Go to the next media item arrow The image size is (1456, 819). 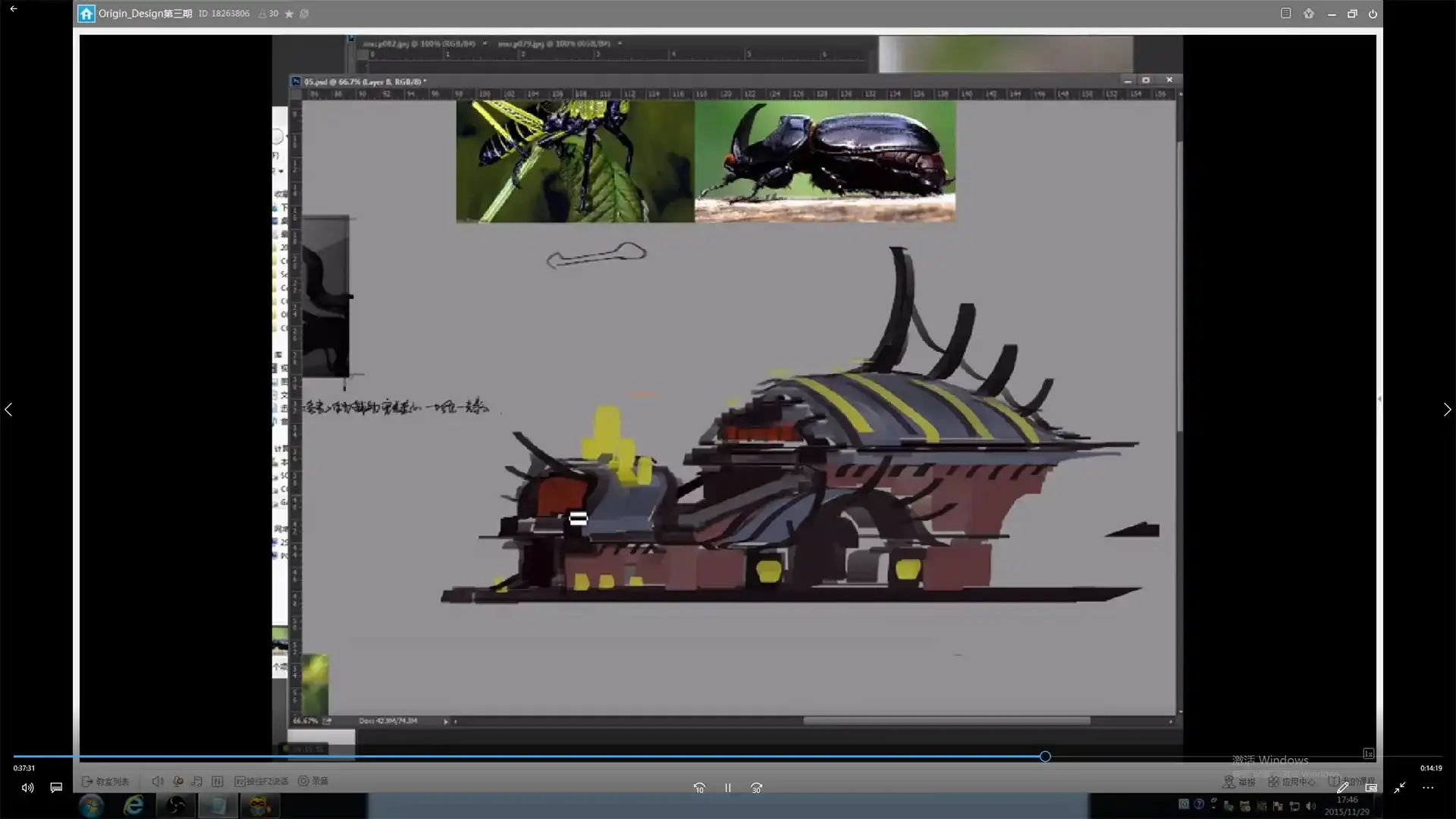pyautogui.click(x=1447, y=409)
